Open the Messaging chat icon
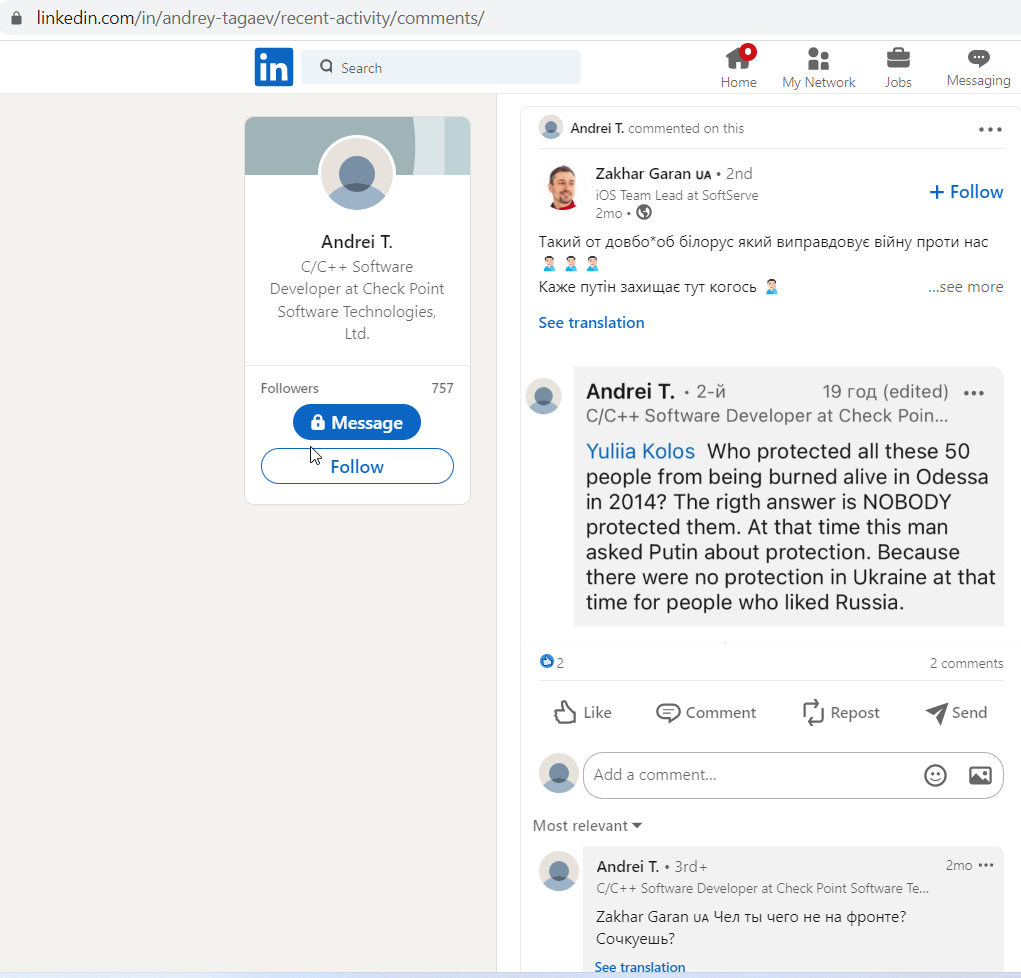The image size is (1021, 978). point(978,58)
